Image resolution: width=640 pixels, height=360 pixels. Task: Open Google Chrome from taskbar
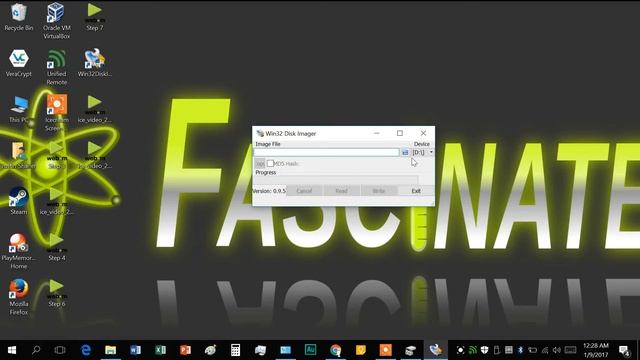[336, 350]
